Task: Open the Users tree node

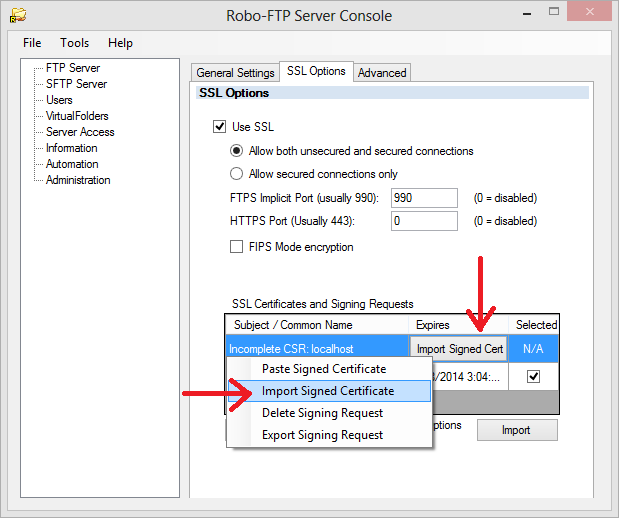Action: [x=59, y=100]
